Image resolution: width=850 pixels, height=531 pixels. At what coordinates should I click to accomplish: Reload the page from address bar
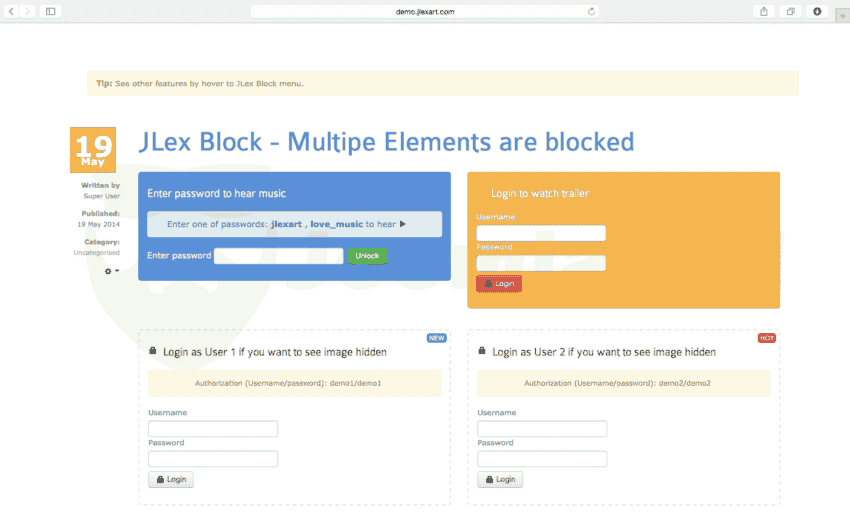[x=592, y=11]
